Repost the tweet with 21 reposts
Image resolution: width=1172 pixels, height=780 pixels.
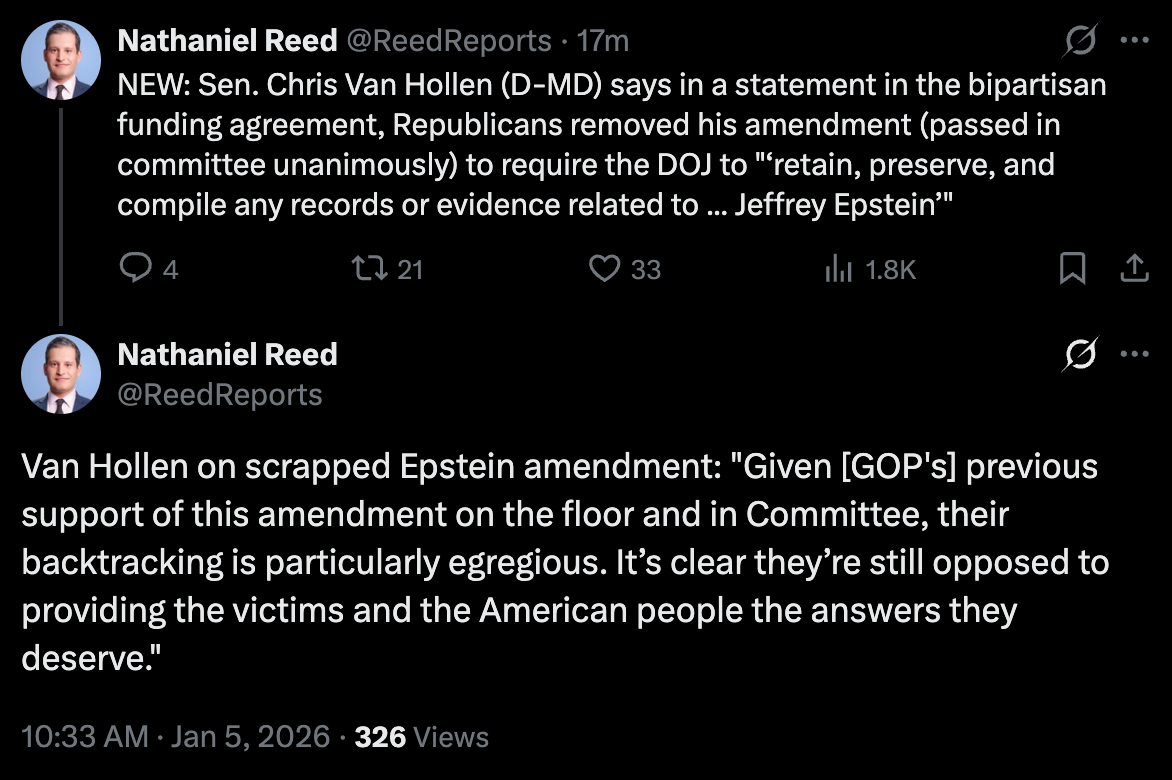click(x=365, y=268)
